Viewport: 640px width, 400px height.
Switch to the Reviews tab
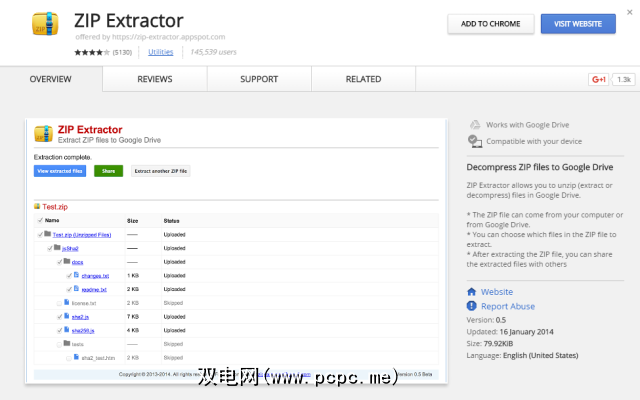(x=155, y=79)
